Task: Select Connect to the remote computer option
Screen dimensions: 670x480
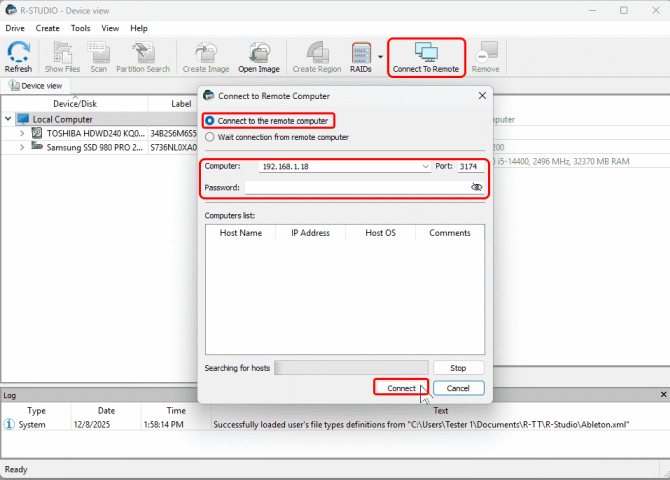Action: 210,121
